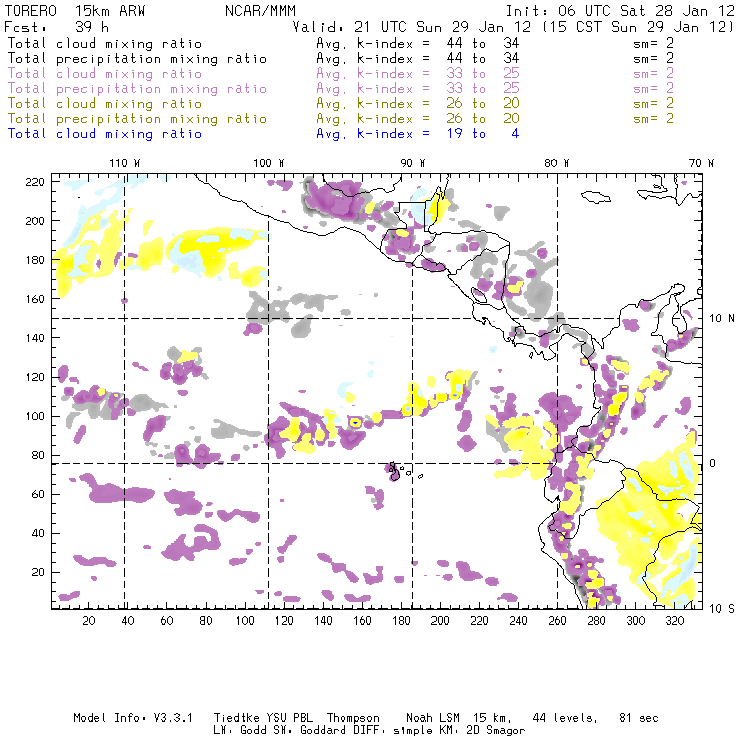Click the blue 'Avg. k-index = 19 to 4' text
The image size is (740, 740).
(x=418, y=134)
